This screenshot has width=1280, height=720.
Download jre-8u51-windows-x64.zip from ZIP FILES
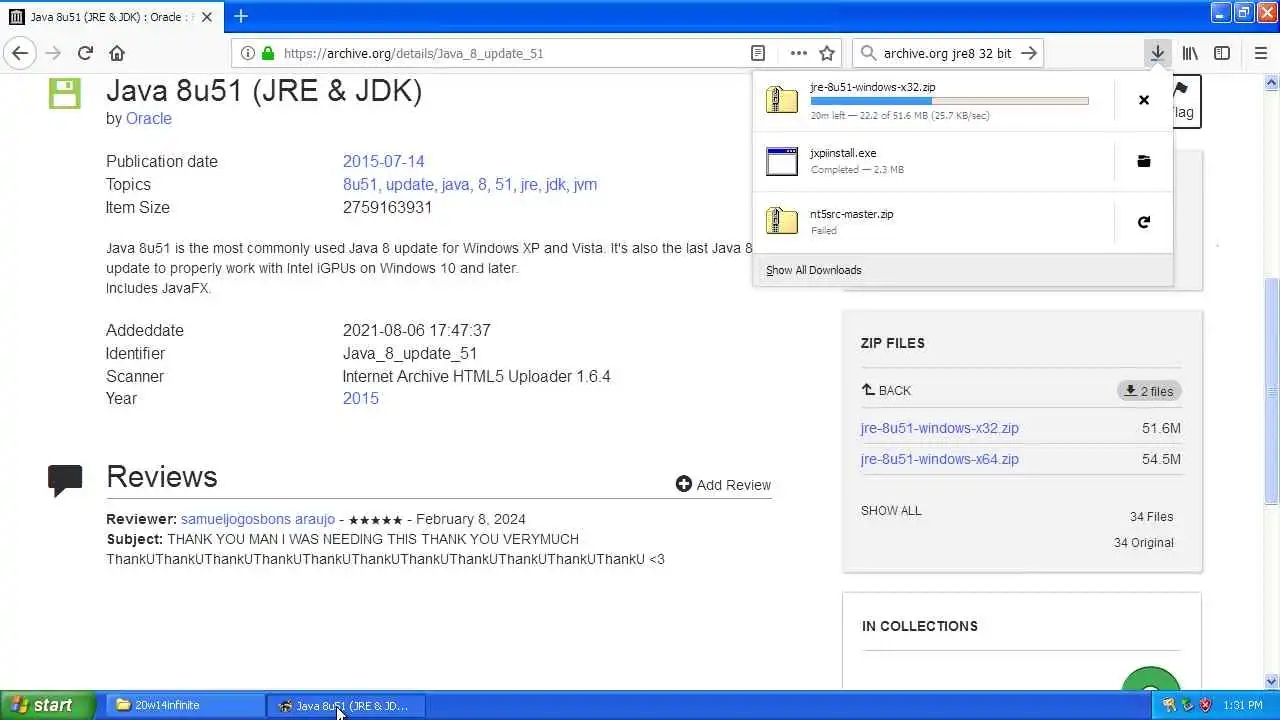pyautogui.click(x=939, y=459)
